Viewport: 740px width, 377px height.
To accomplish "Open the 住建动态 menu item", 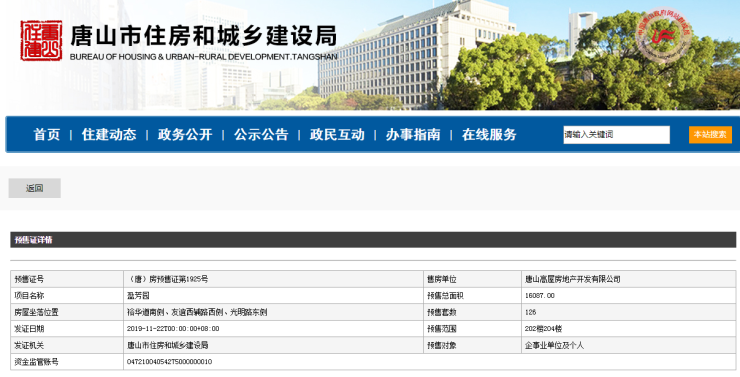I will 109,134.
